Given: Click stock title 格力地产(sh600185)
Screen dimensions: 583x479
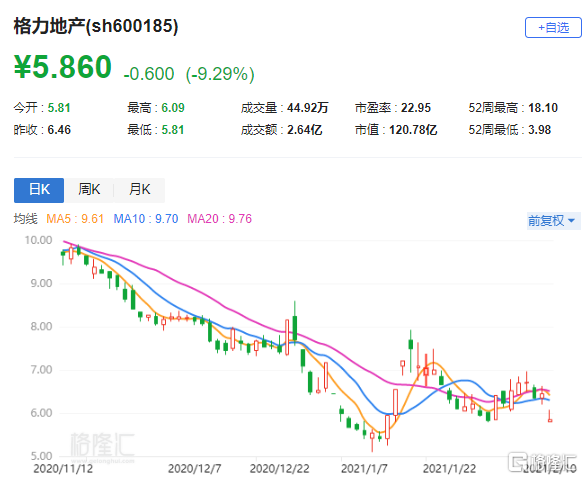Looking at the screenshot, I should [96, 26].
